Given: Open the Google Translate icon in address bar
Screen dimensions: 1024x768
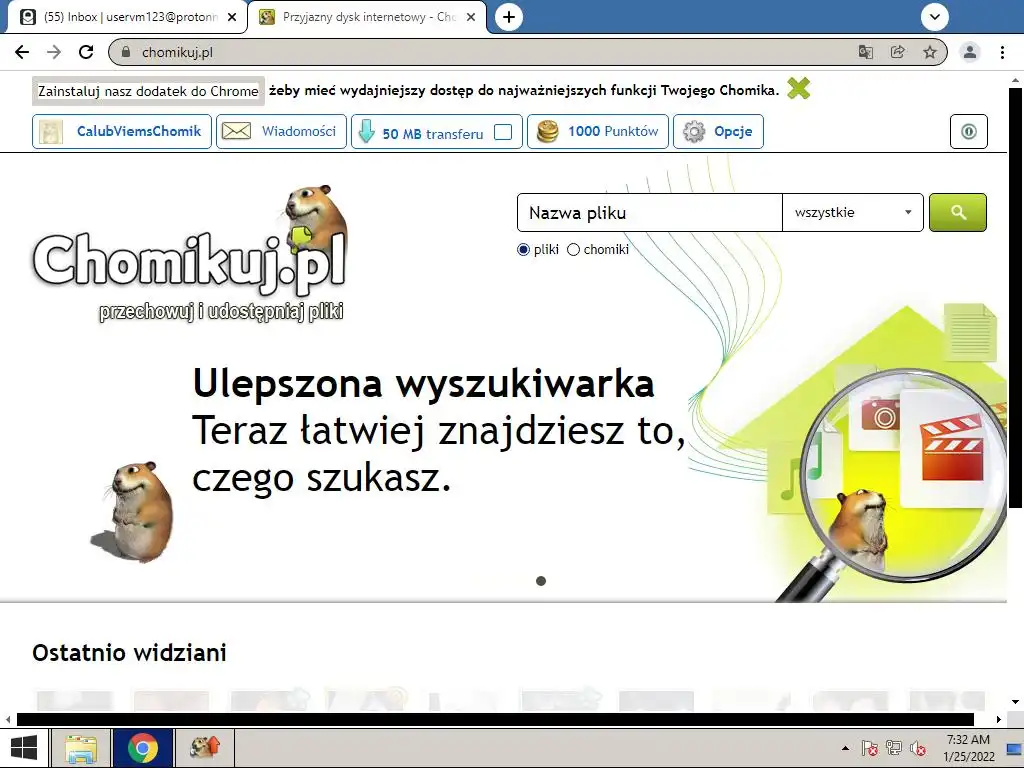Looking at the screenshot, I should click(866, 52).
